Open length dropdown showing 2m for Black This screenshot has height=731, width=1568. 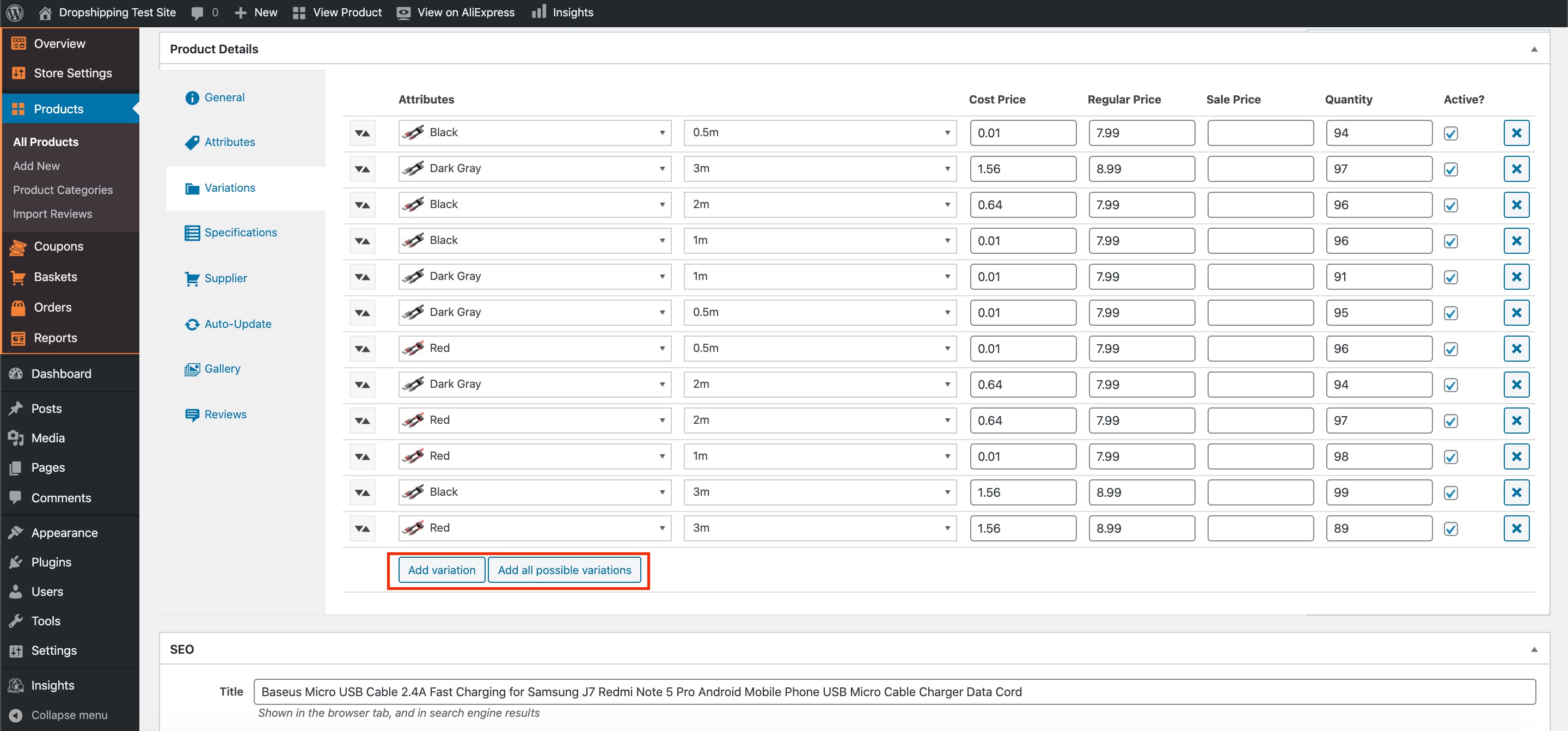click(x=819, y=205)
